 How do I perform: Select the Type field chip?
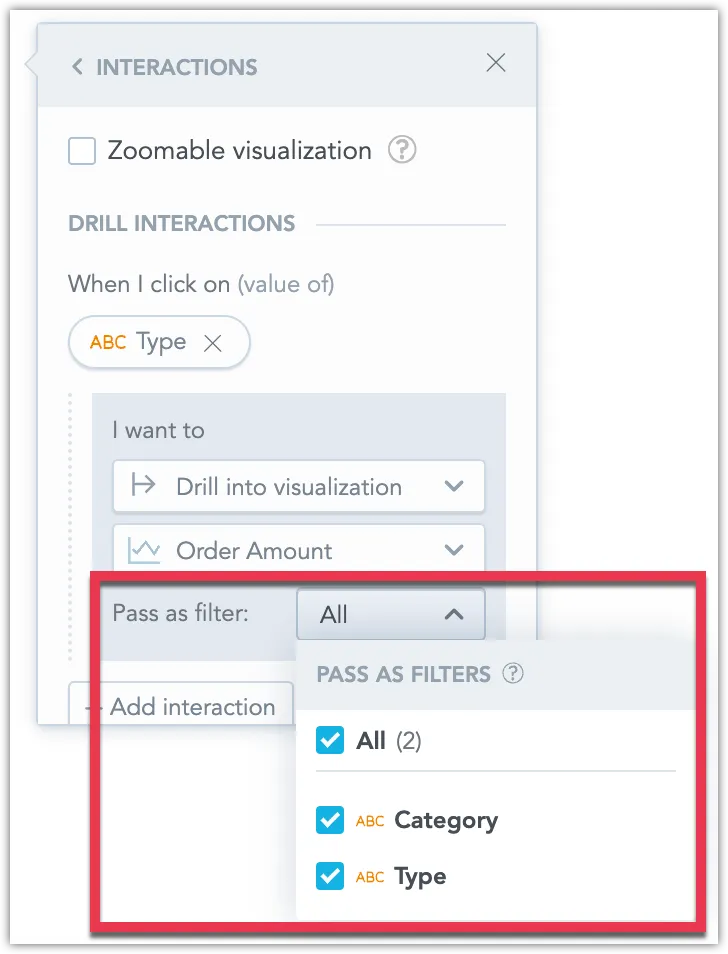[x=160, y=342]
